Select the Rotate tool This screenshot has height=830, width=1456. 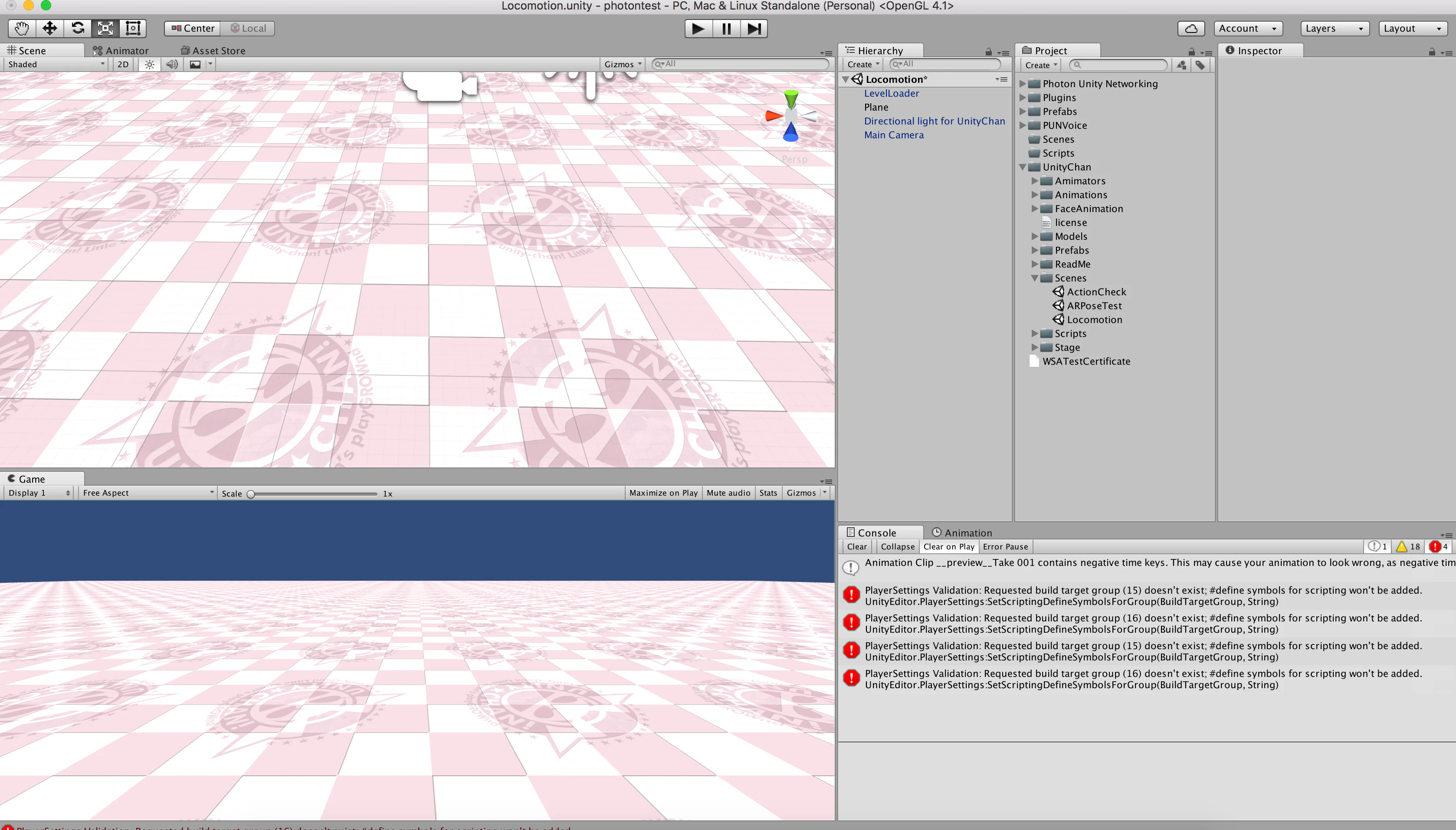pyautogui.click(x=78, y=28)
